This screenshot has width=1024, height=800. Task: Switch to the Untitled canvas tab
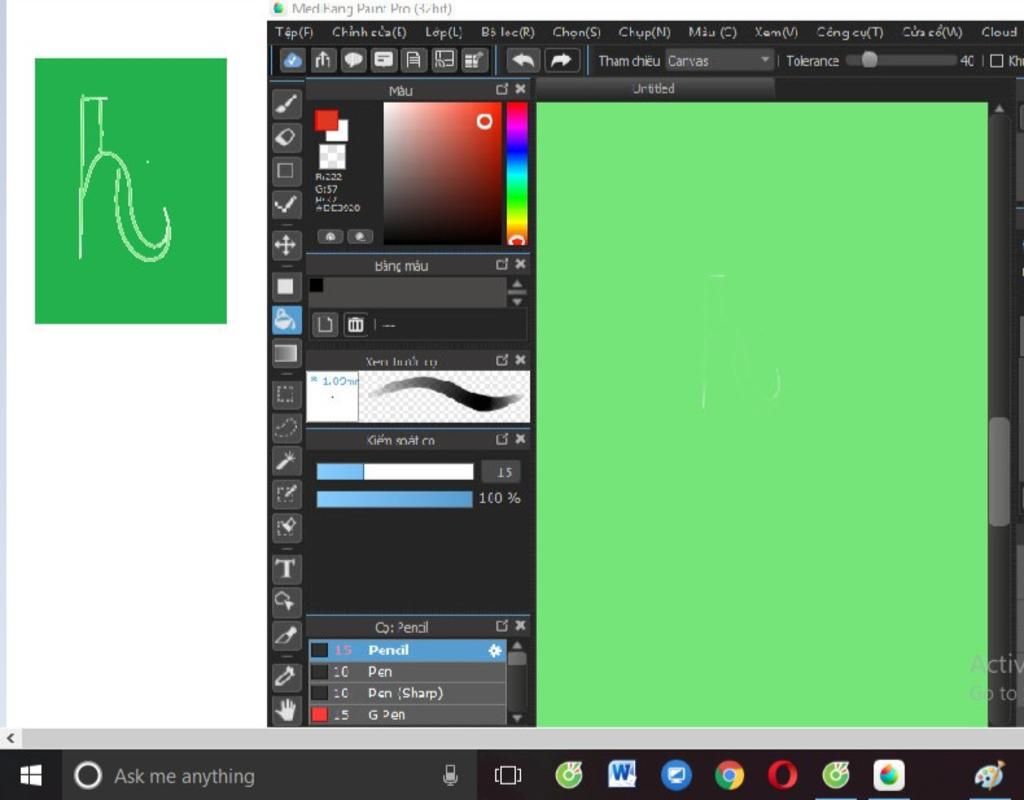click(654, 89)
